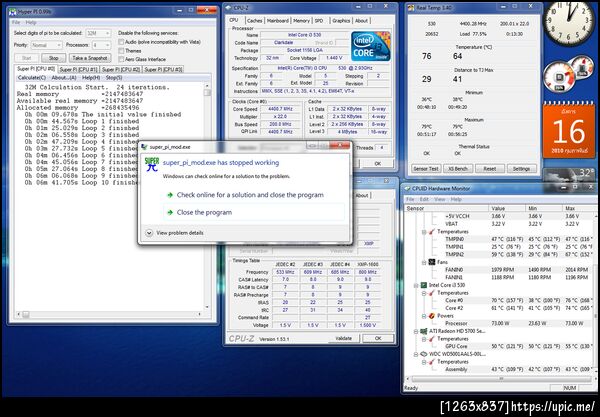Click the Hyper PI title bar icon
600x417 pixels.
(13, 12)
